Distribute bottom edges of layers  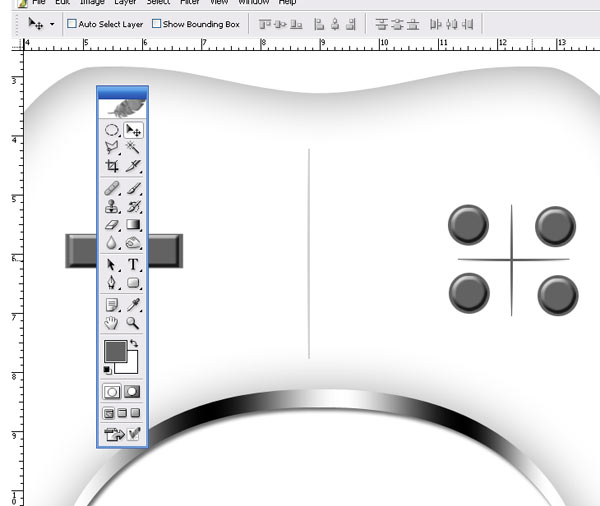tap(412, 24)
